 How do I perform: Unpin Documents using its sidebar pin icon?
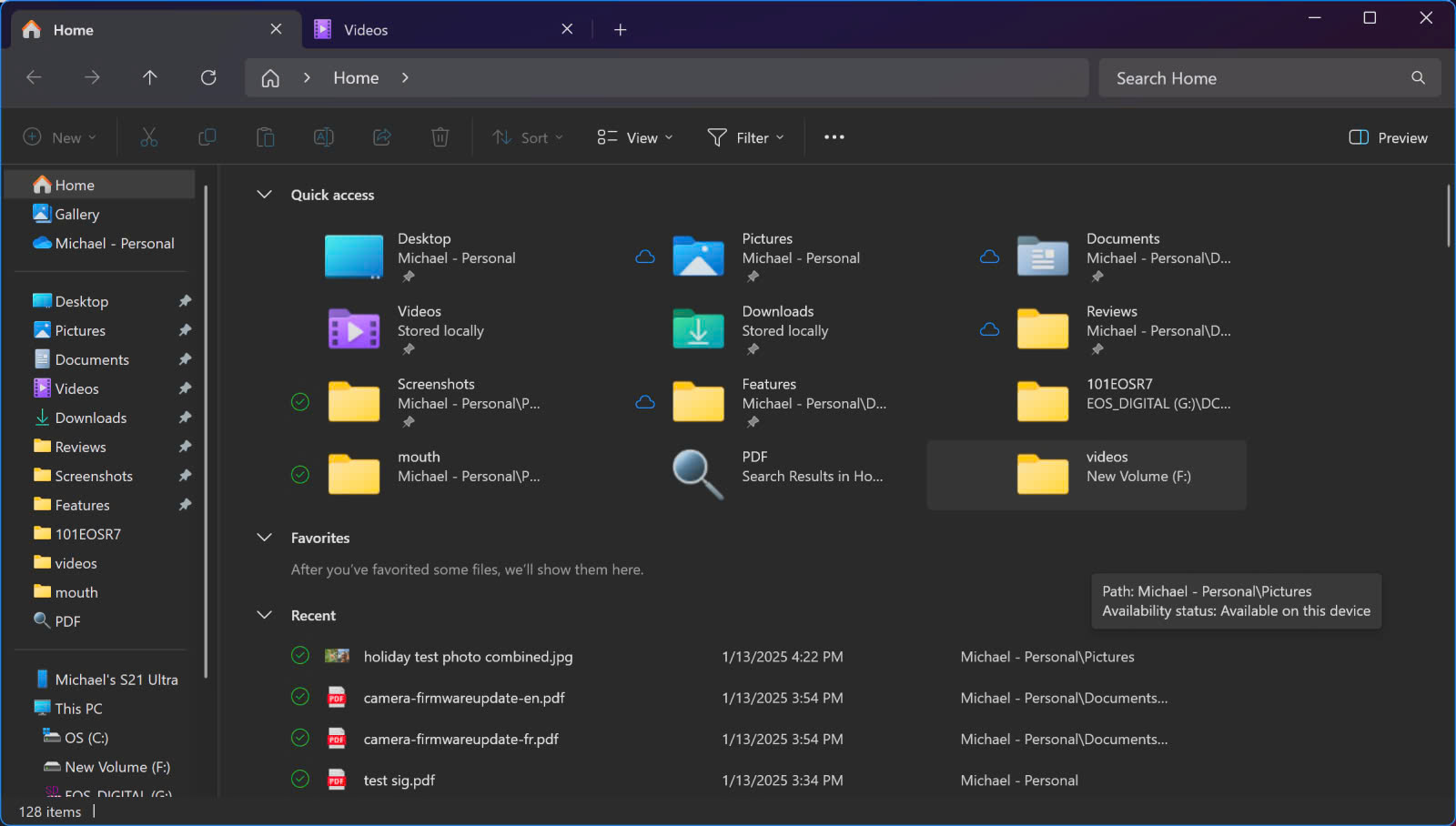tap(185, 359)
